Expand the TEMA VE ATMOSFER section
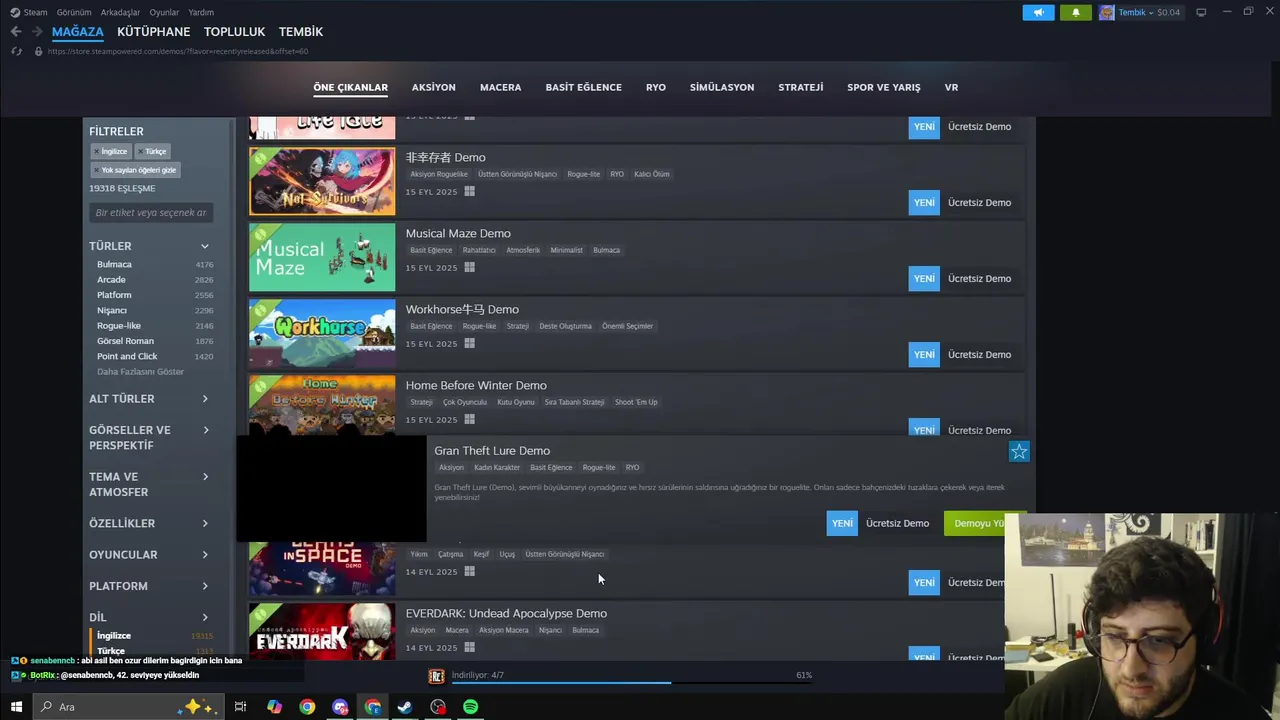Viewport: 1280px width, 720px height. click(x=150, y=484)
